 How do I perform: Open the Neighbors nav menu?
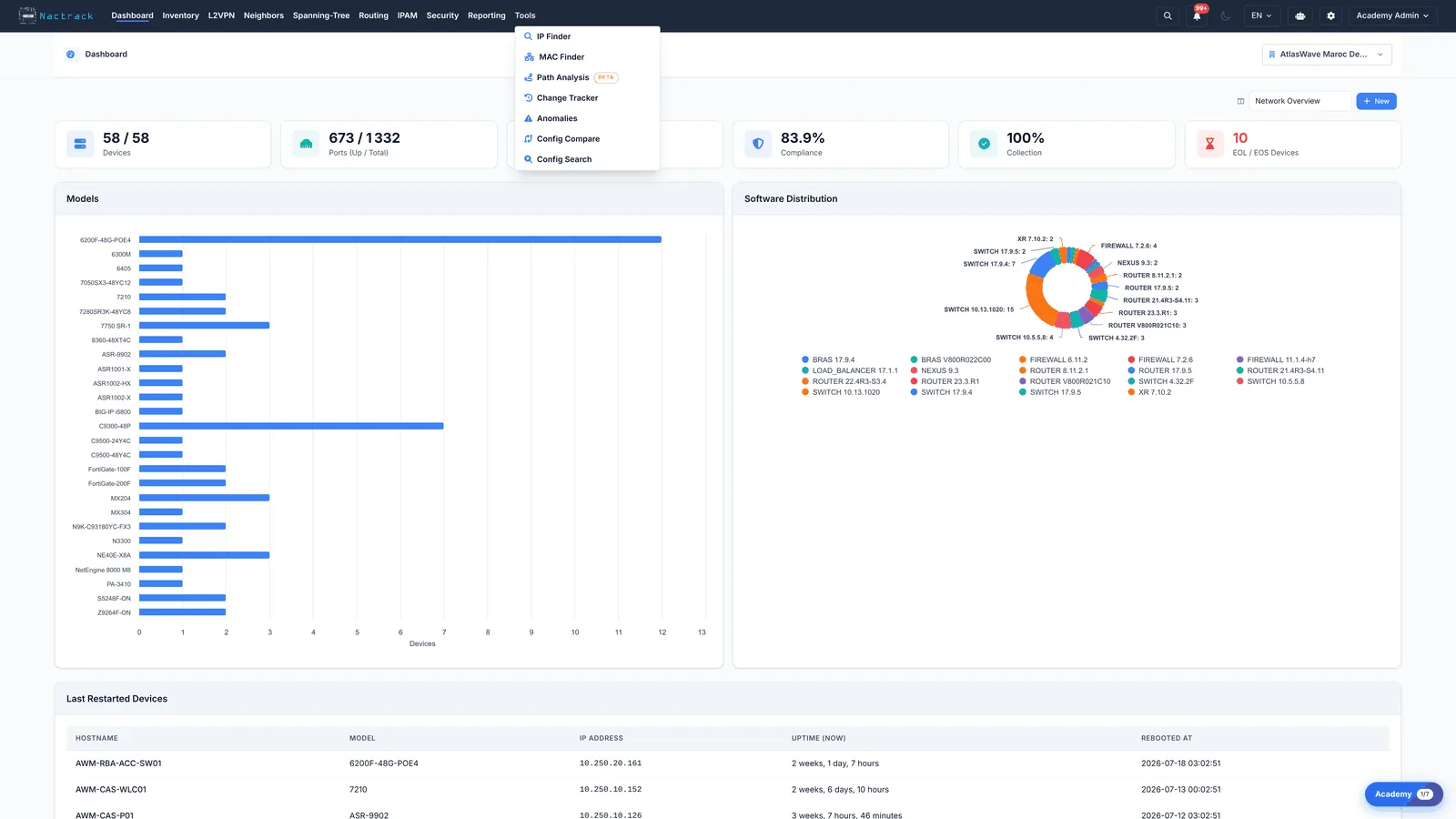pos(264,15)
